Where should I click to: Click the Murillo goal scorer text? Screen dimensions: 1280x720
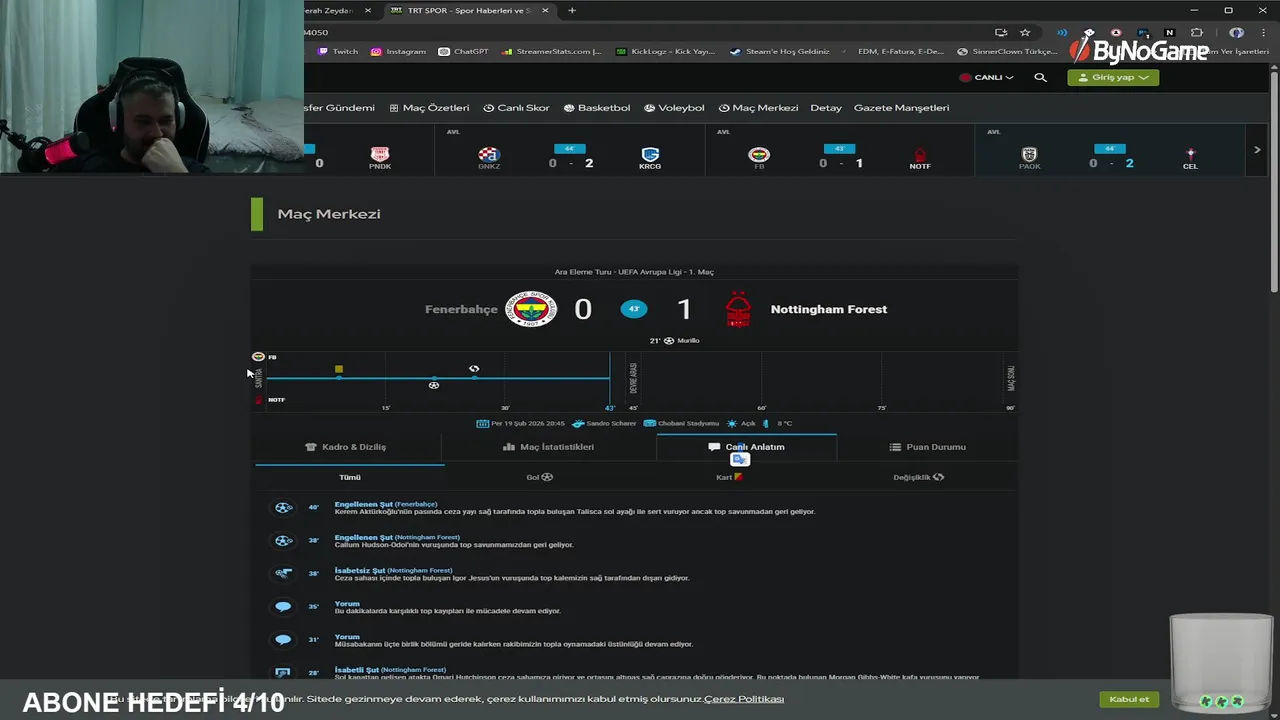point(688,341)
